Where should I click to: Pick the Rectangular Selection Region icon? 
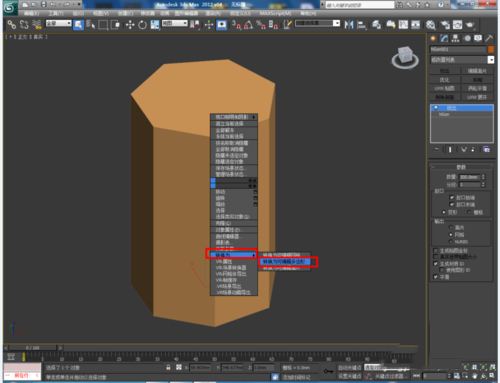click(x=103, y=25)
